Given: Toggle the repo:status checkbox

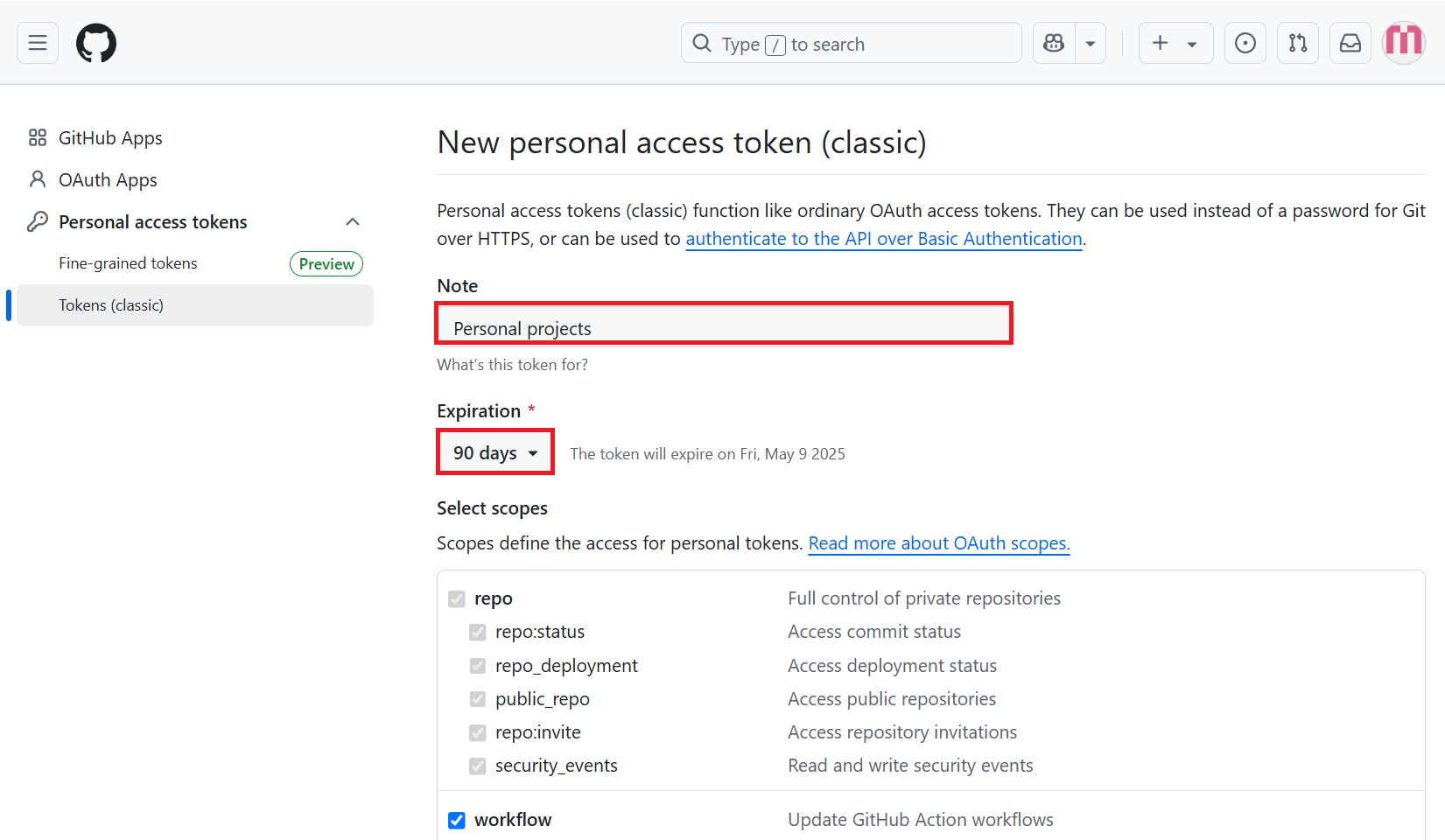Looking at the screenshot, I should coord(478,632).
